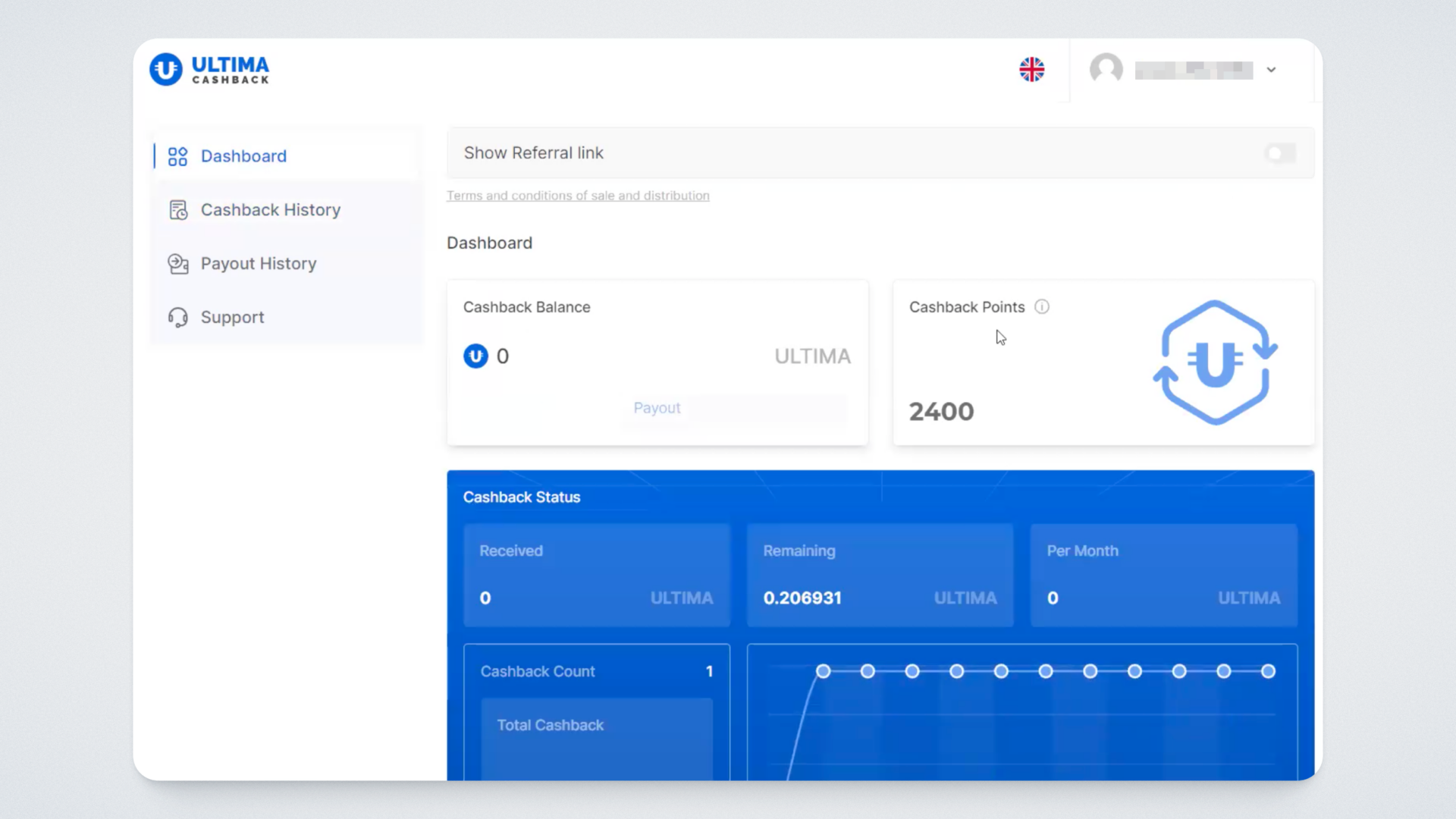Image resolution: width=1456 pixels, height=819 pixels.
Task: Select the last data point on chart
Action: click(1268, 671)
